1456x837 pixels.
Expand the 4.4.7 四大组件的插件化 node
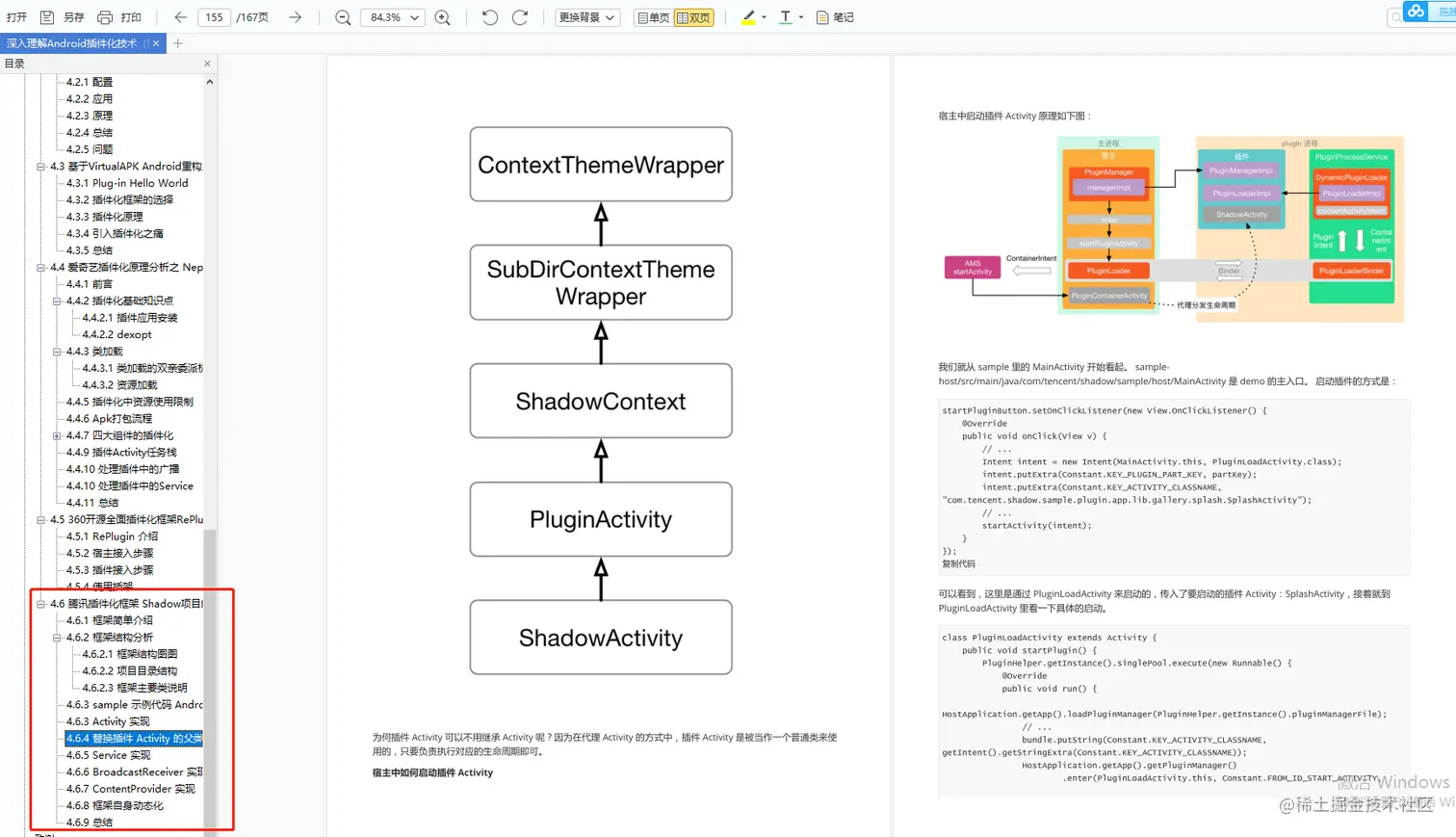coord(57,435)
